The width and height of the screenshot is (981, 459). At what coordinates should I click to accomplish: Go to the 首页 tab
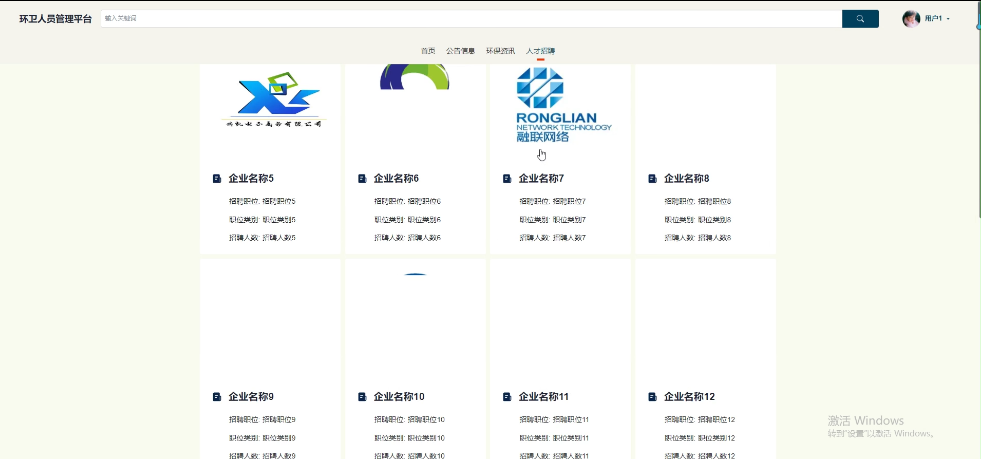pos(428,51)
